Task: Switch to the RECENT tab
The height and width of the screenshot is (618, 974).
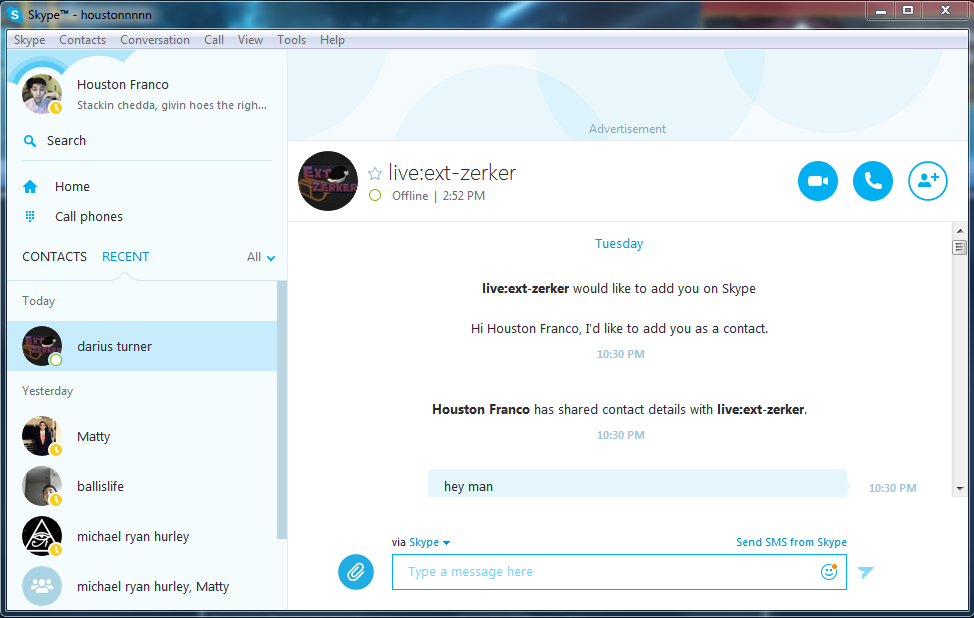Action: coord(125,257)
